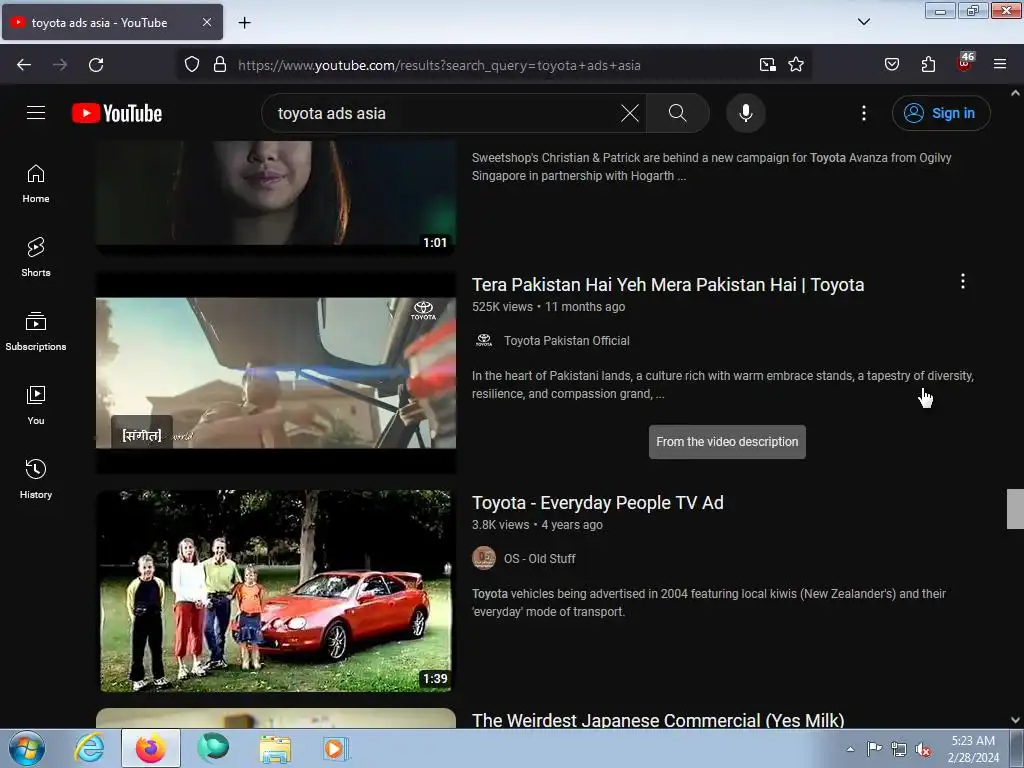Select the toyota ads asia - YouTube tab
The width and height of the screenshot is (1024, 768).
tap(112, 23)
